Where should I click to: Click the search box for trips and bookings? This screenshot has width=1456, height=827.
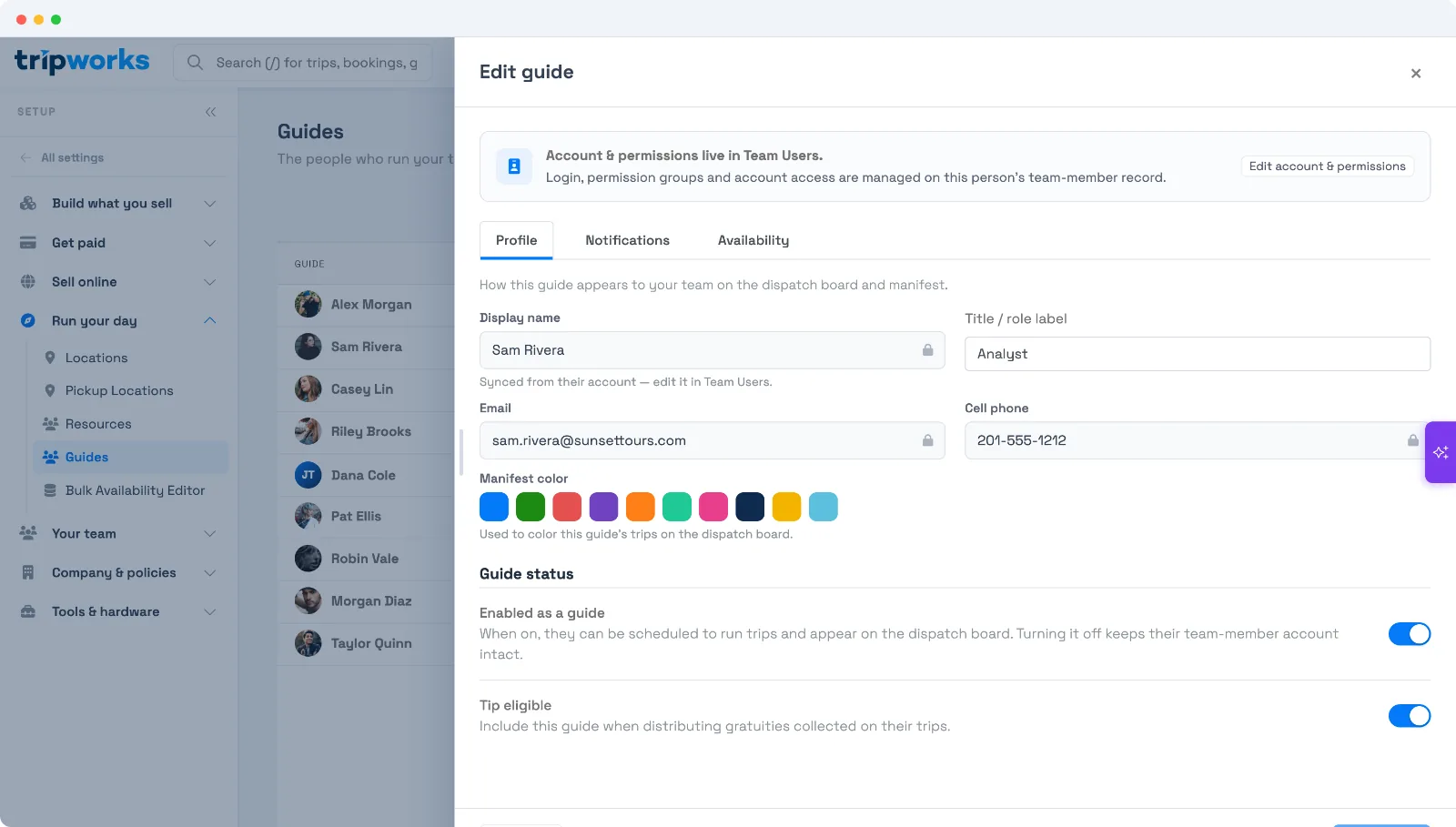[303, 63]
